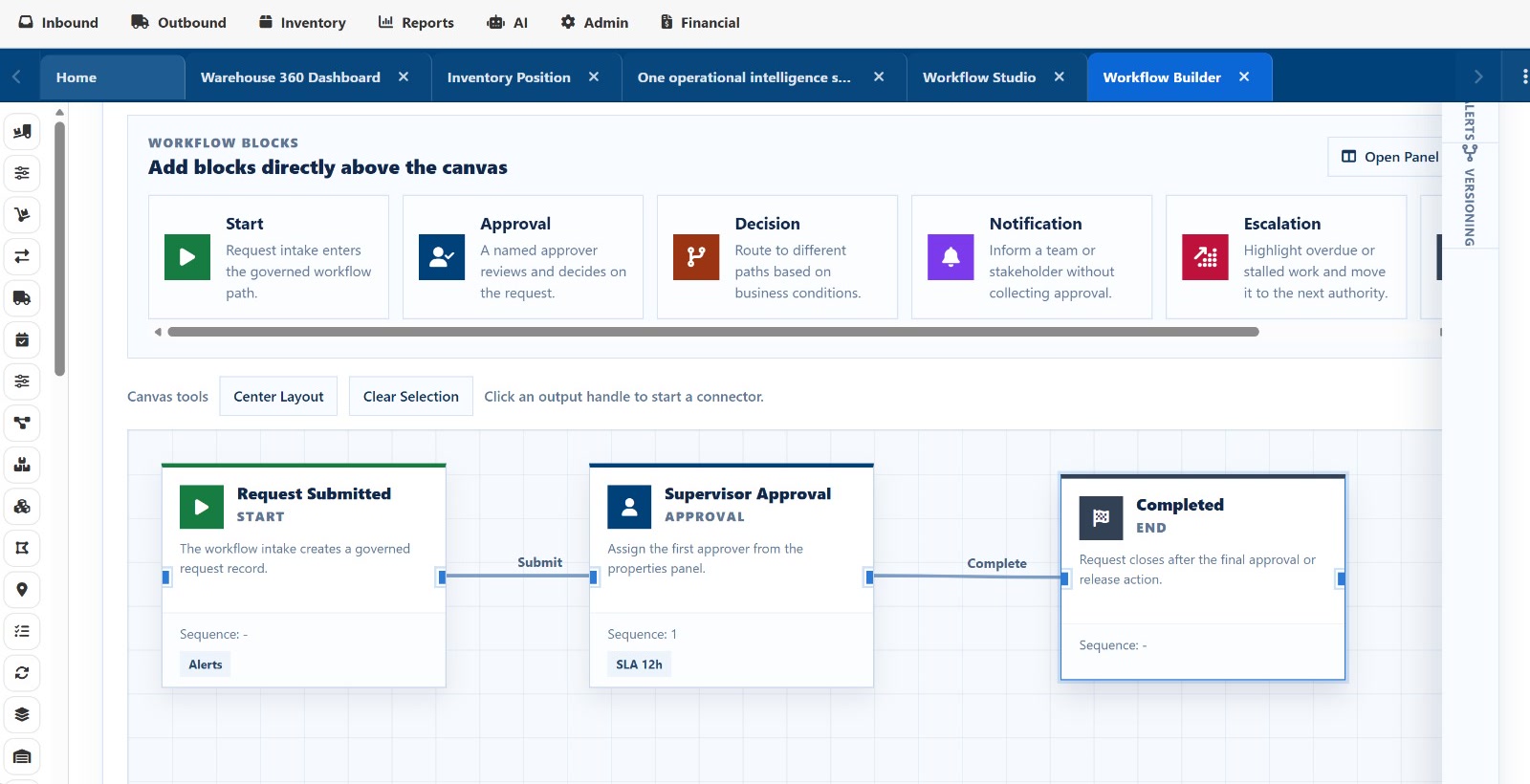Open the checklist sidebar icon
The height and width of the screenshot is (784, 1530).
coord(22,631)
